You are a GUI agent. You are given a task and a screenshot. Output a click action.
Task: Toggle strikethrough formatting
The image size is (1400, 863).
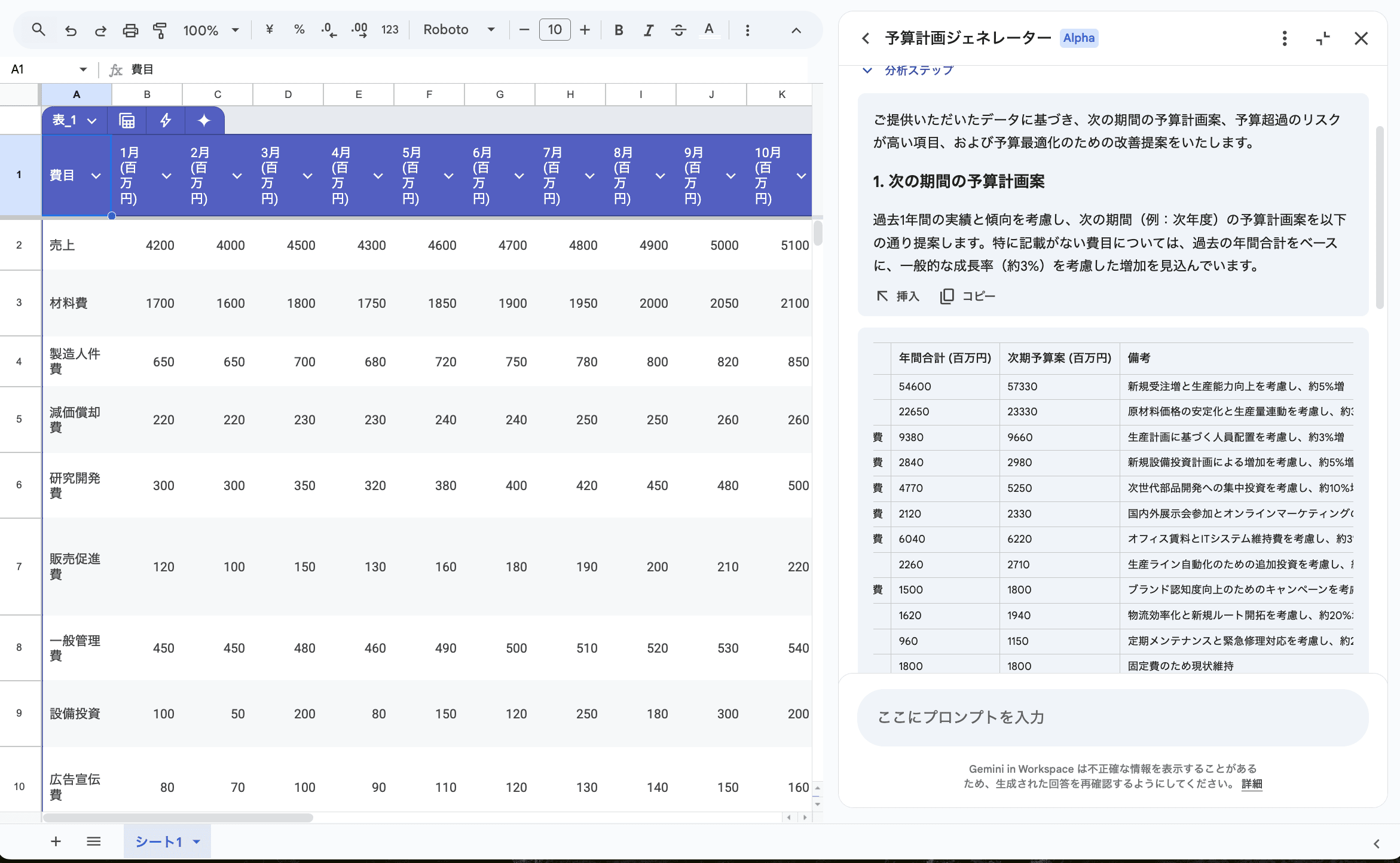click(x=678, y=30)
